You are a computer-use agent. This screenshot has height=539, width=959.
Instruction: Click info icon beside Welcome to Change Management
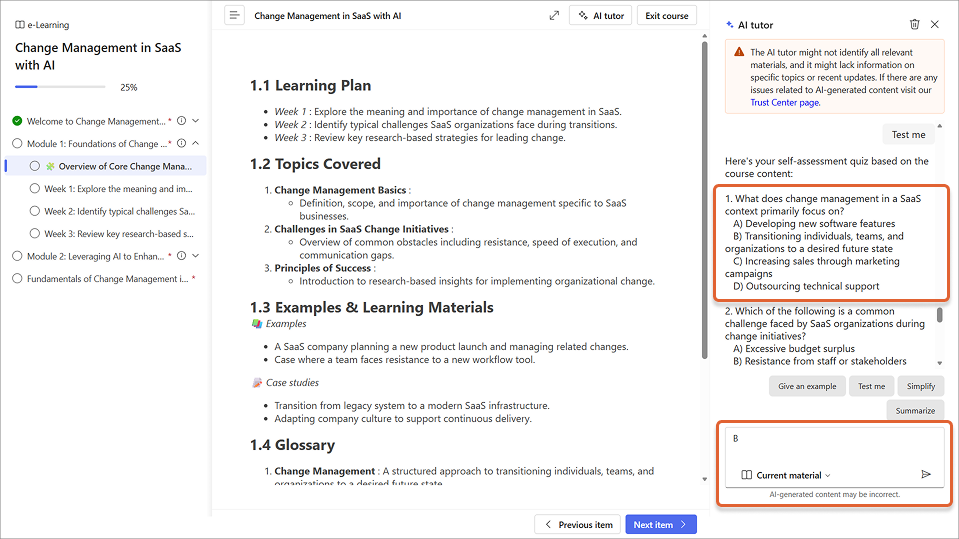[x=181, y=121]
